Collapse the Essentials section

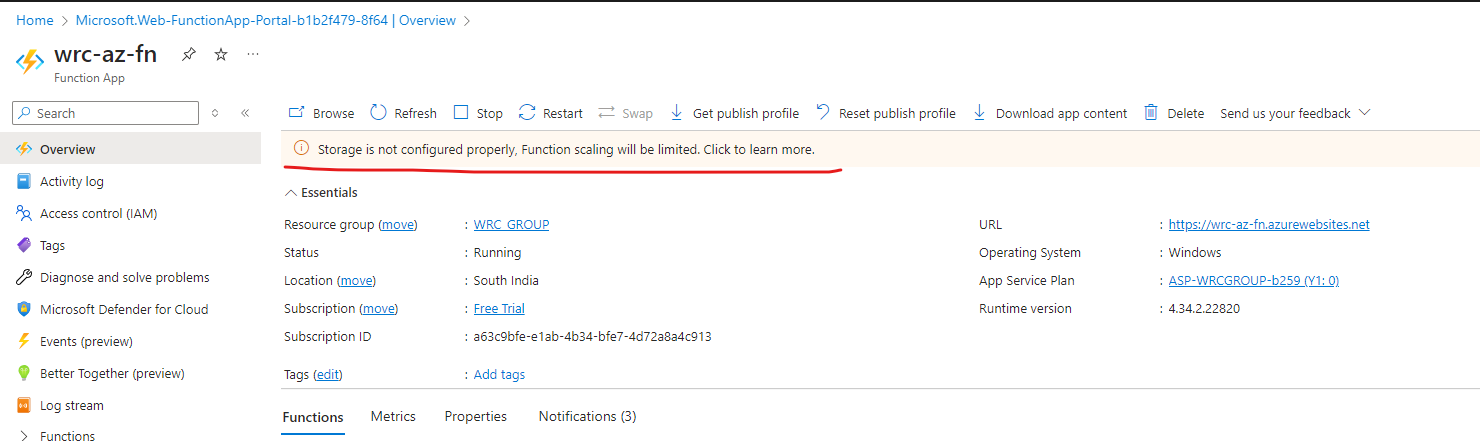(x=321, y=192)
